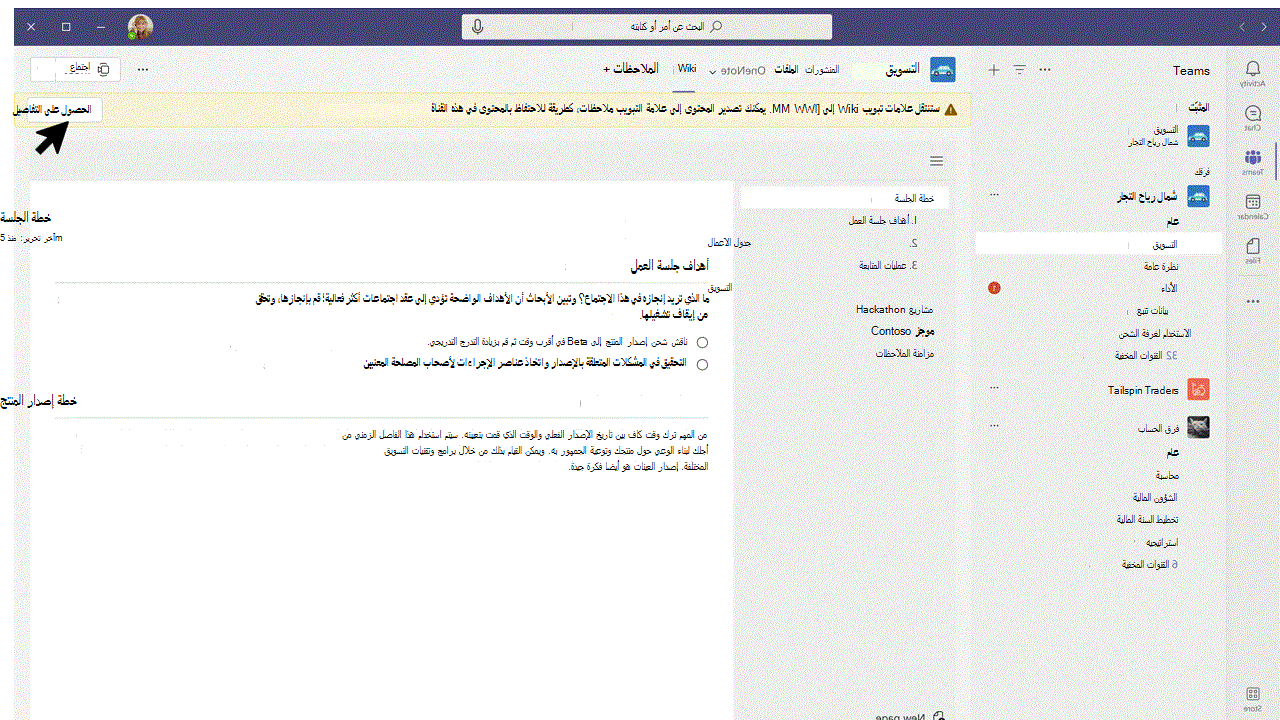Expand the 32 hidden channels القنوات المخفية
This screenshot has width=1280, height=720.
[1146, 356]
